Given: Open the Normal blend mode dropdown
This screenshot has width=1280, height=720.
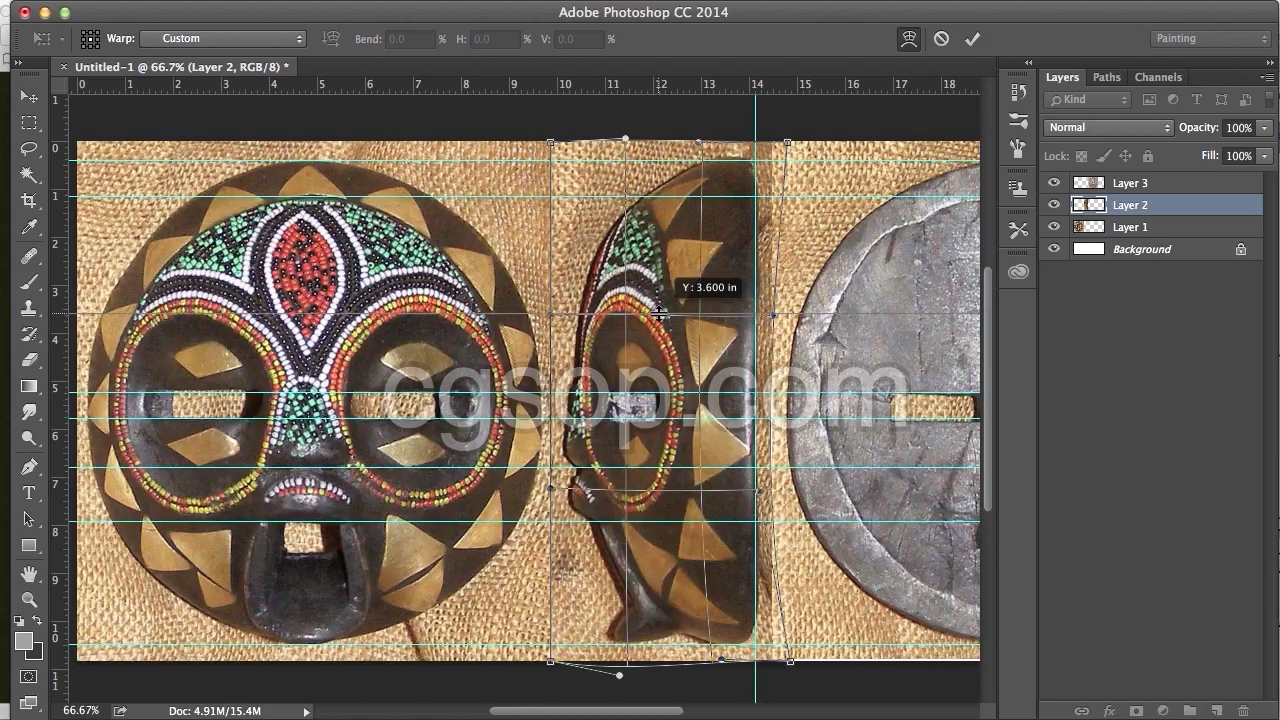Looking at the screenshot, I should click(x=1108, y=128).
